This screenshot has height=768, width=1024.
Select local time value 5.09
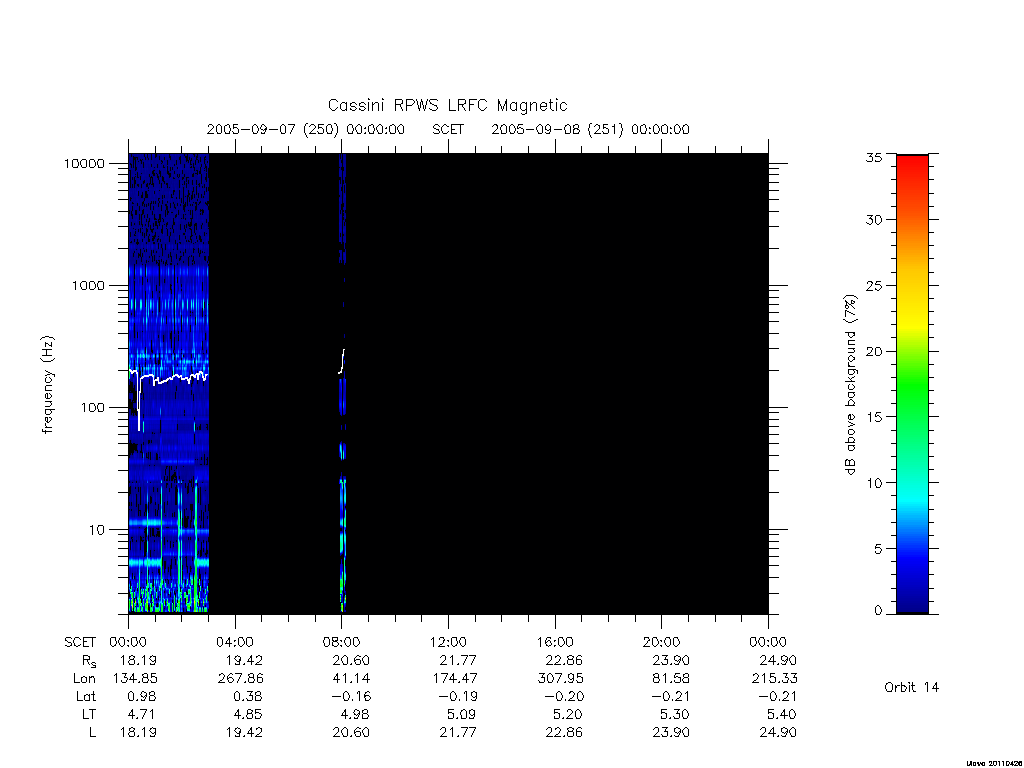coord(462,714)
